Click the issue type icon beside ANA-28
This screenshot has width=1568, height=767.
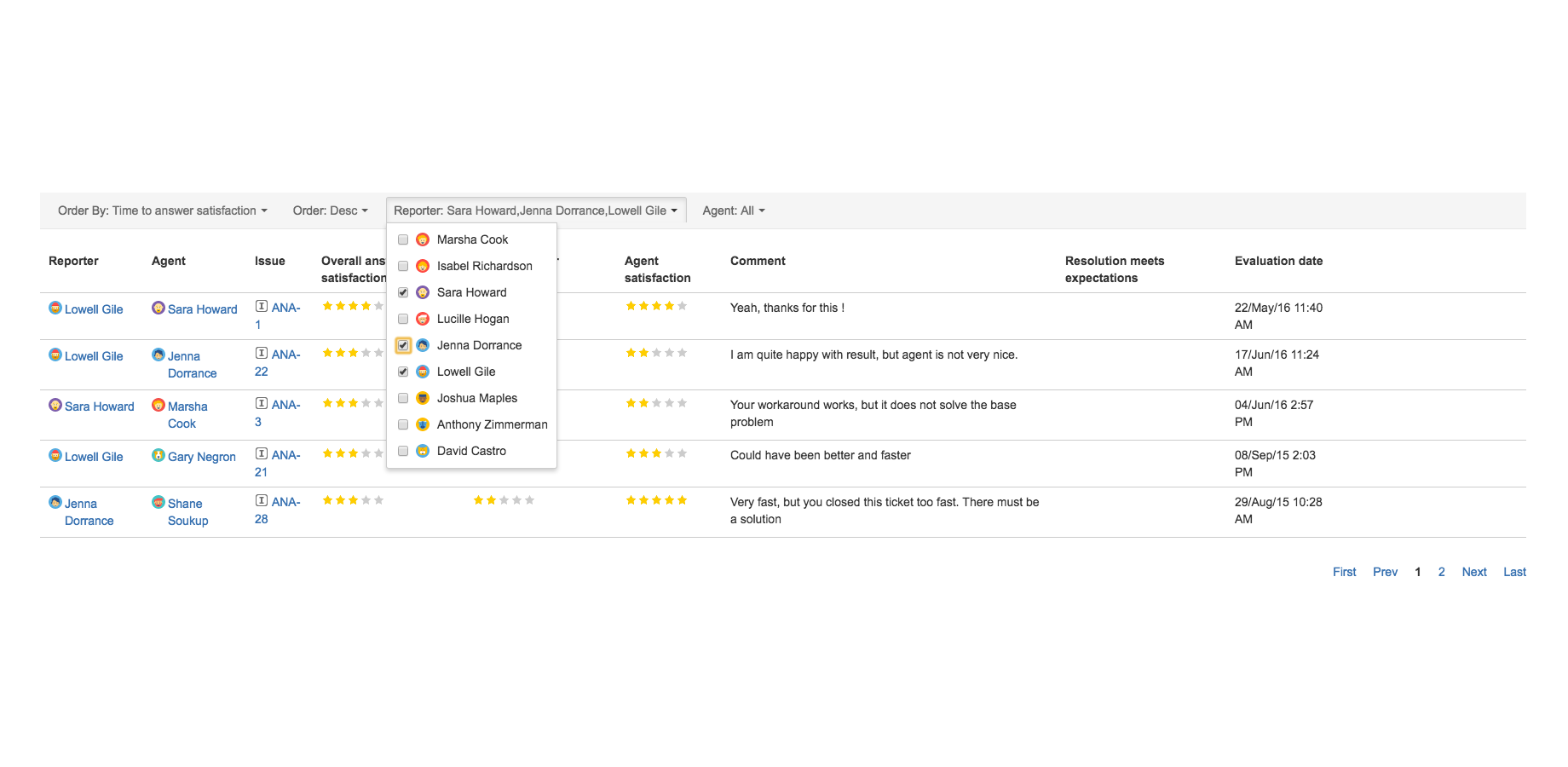point(262,501)
